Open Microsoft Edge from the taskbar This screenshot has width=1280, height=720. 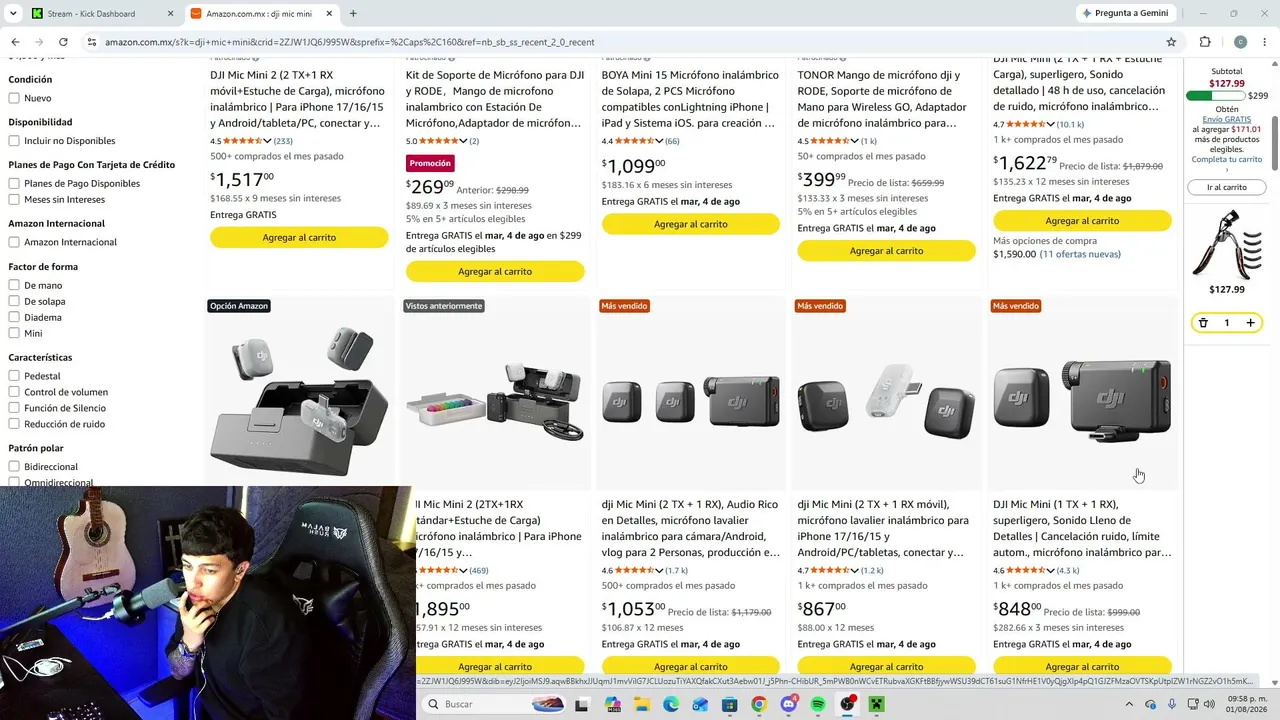[x=671, y=704]
